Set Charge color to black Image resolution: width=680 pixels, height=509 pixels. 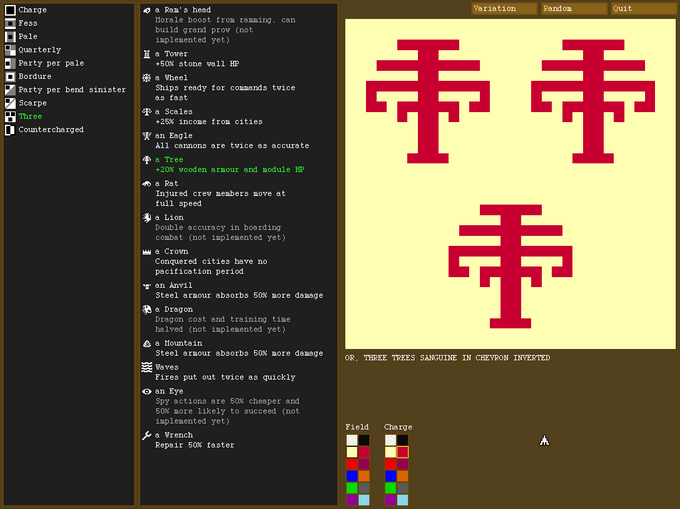point(402,440)
